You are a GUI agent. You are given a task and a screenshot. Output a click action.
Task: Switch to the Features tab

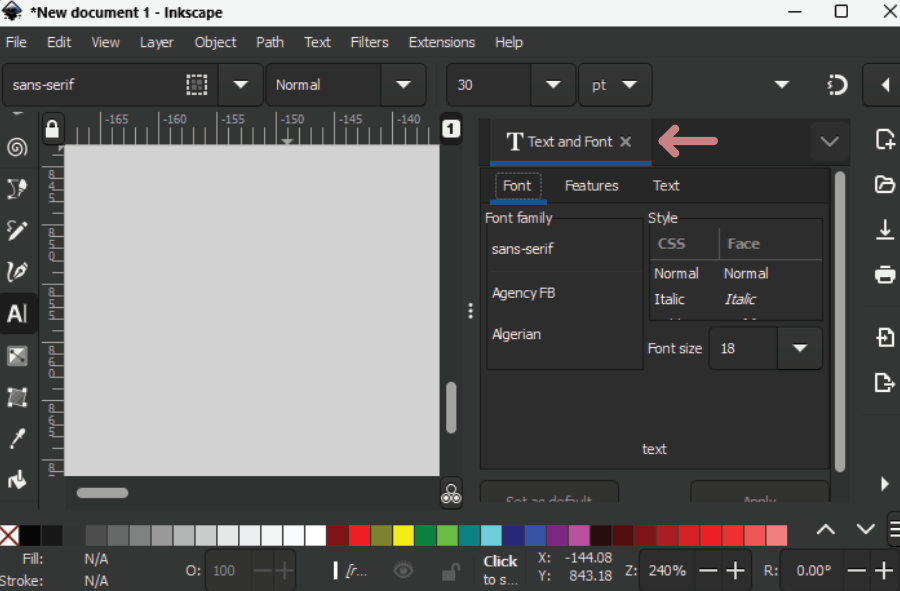pyautogui.click(x=591, y=186)
